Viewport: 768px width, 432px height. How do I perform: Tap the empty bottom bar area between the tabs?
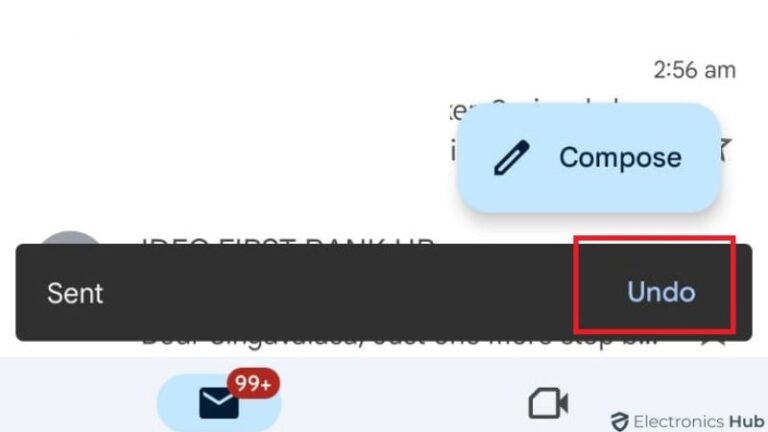pyautogui.click(x=402, y=402)
